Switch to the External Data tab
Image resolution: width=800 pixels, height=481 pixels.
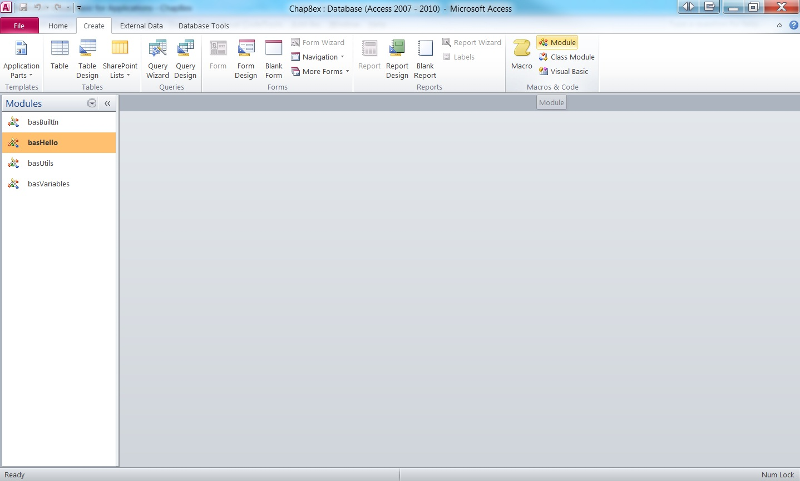pyautogui.click(x=141, y=26)
